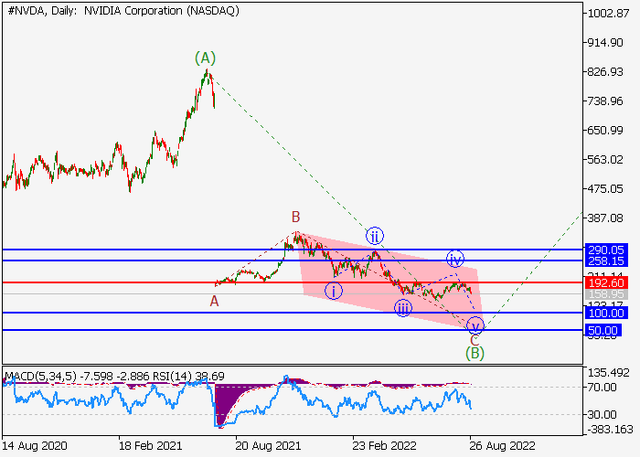Select the circled blue iv wave marker
Viewport: 640px width, 457px height.
point(455,258)
